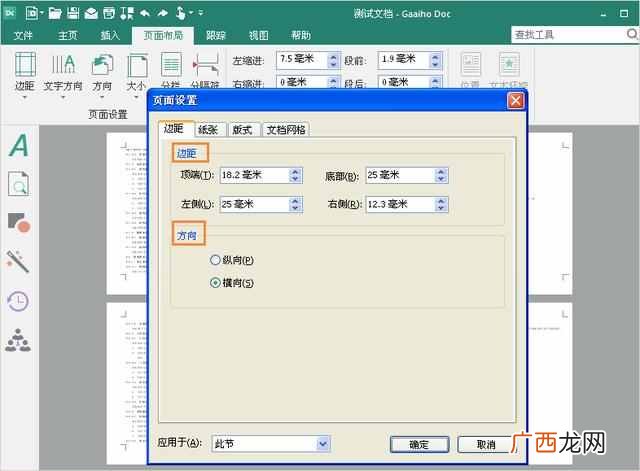
Task: Open the collaboration people sidebar icon
Action: (18, 340)
